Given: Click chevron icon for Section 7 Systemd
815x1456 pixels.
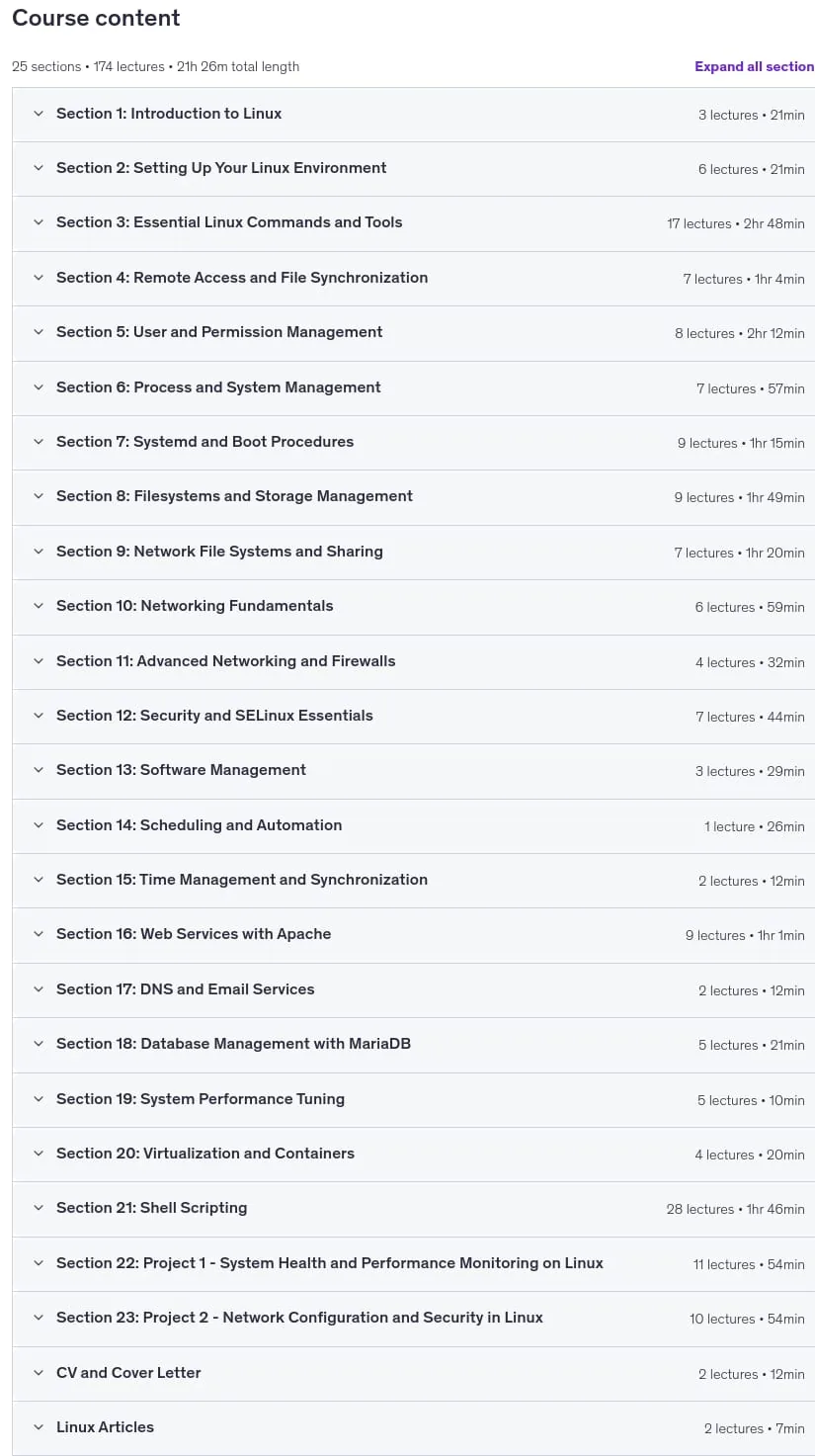Looking at the screenshot, I should click(x=39, y=442).
